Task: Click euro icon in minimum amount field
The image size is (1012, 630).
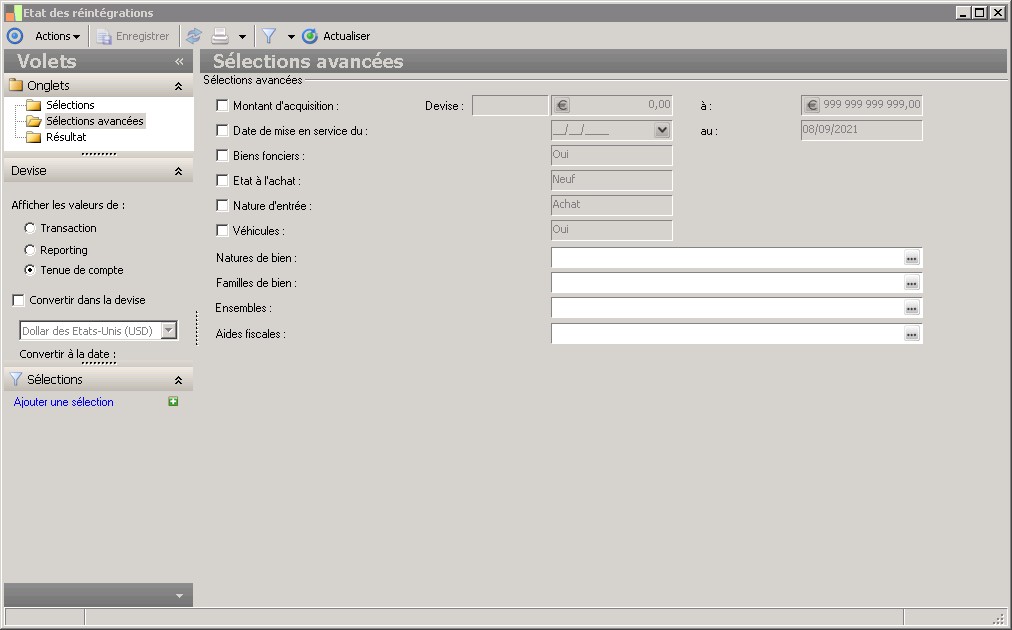Action: [562, 105]
